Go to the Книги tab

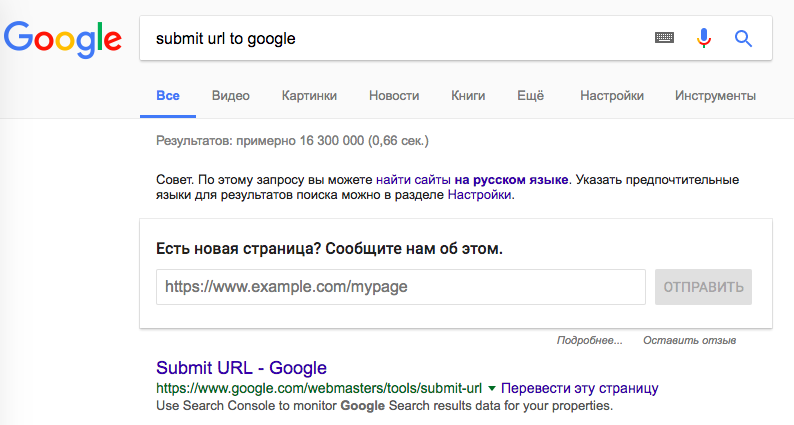coord(468,96)
